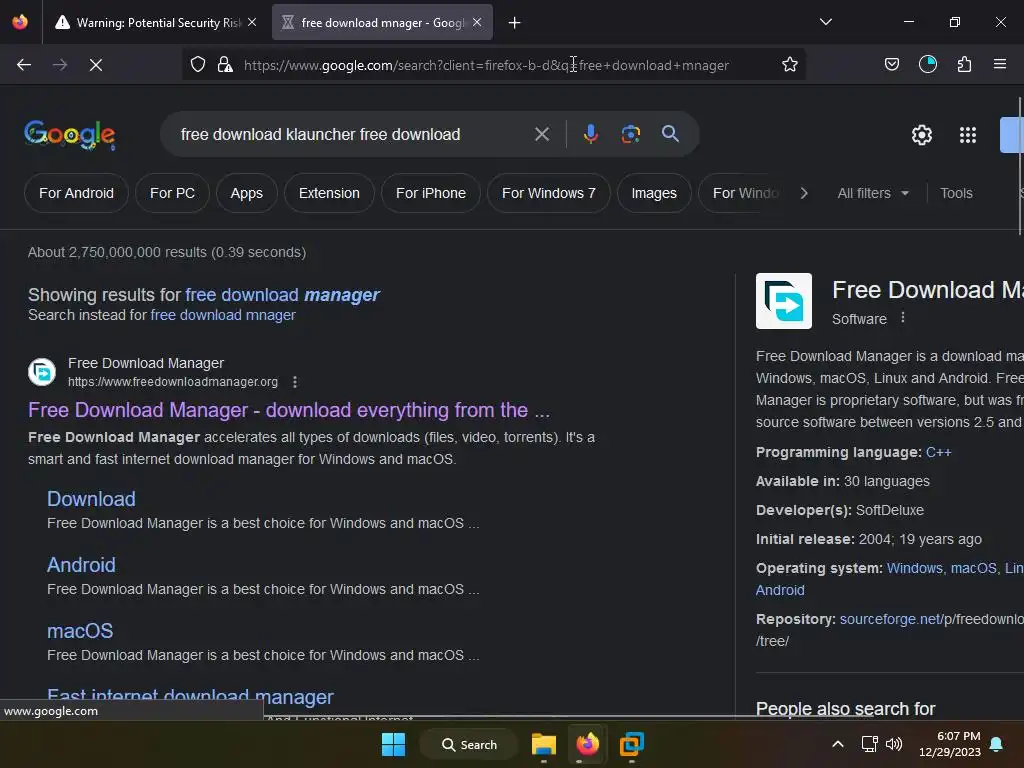This screenshot has width=1024, height=768.
Task: Click the site padlock security icon
Action: [x=225, y=65]
